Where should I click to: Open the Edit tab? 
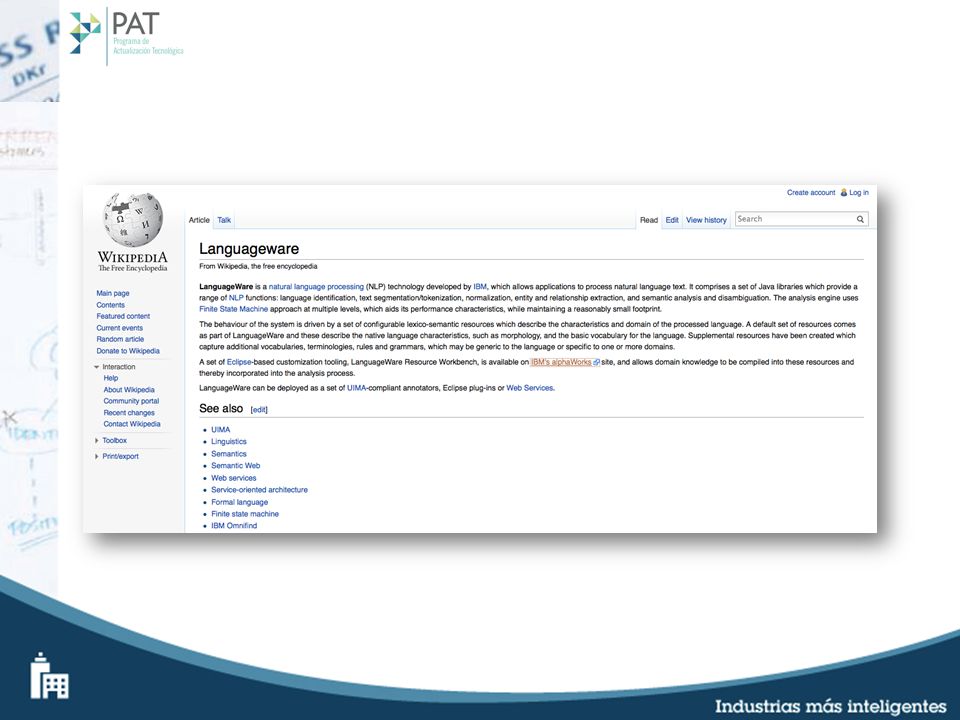click(x=672, y=220)
